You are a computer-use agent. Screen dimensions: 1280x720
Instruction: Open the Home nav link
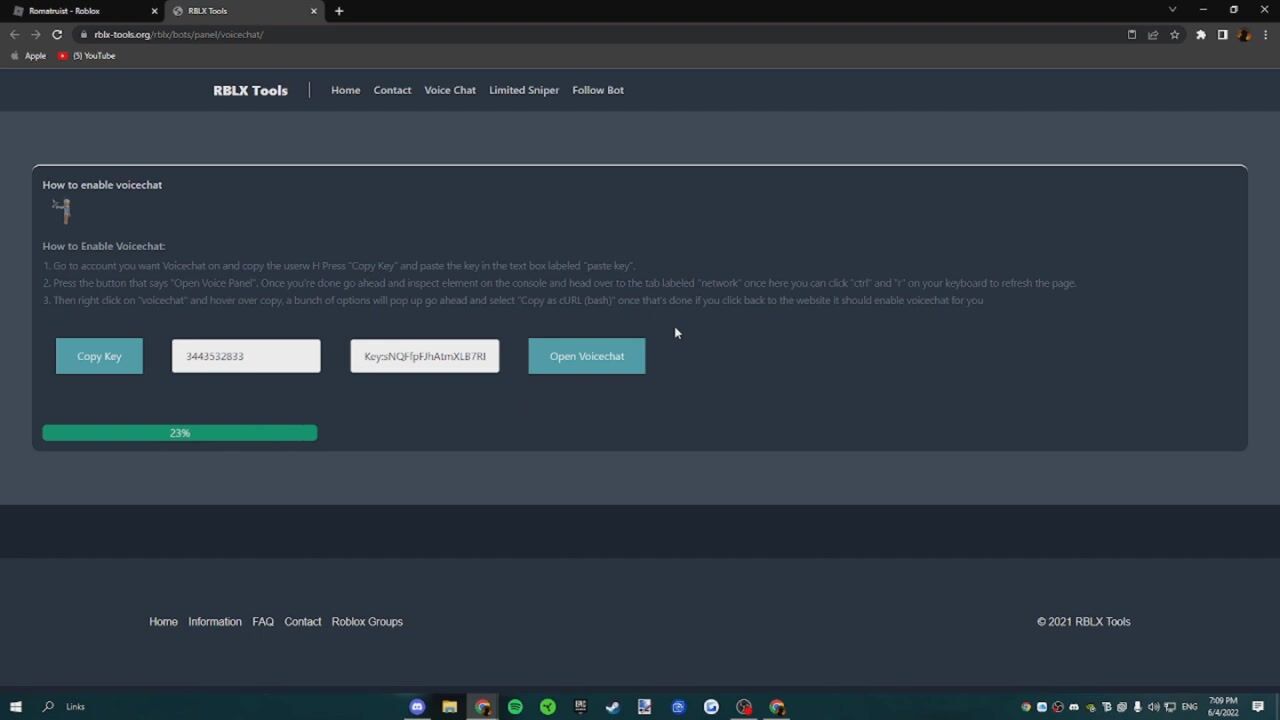pos(346,90)
